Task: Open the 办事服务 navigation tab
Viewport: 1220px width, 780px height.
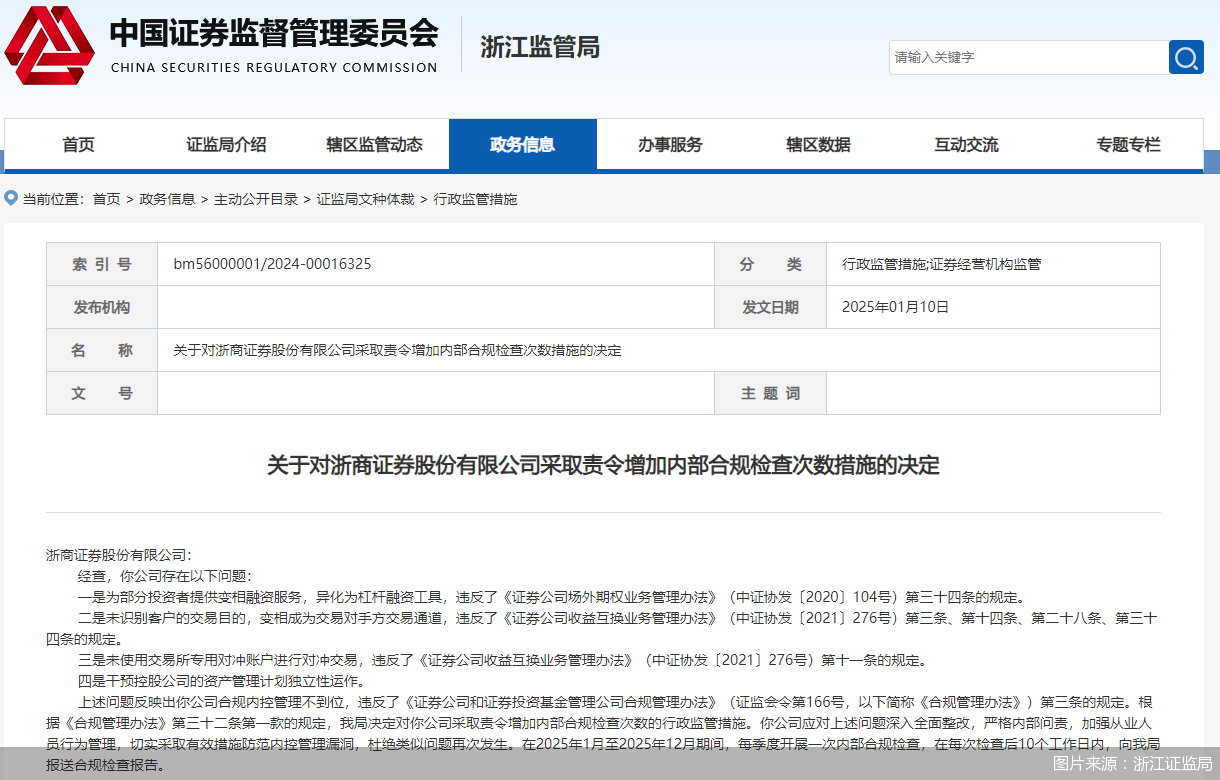Action: coord(671,145)
